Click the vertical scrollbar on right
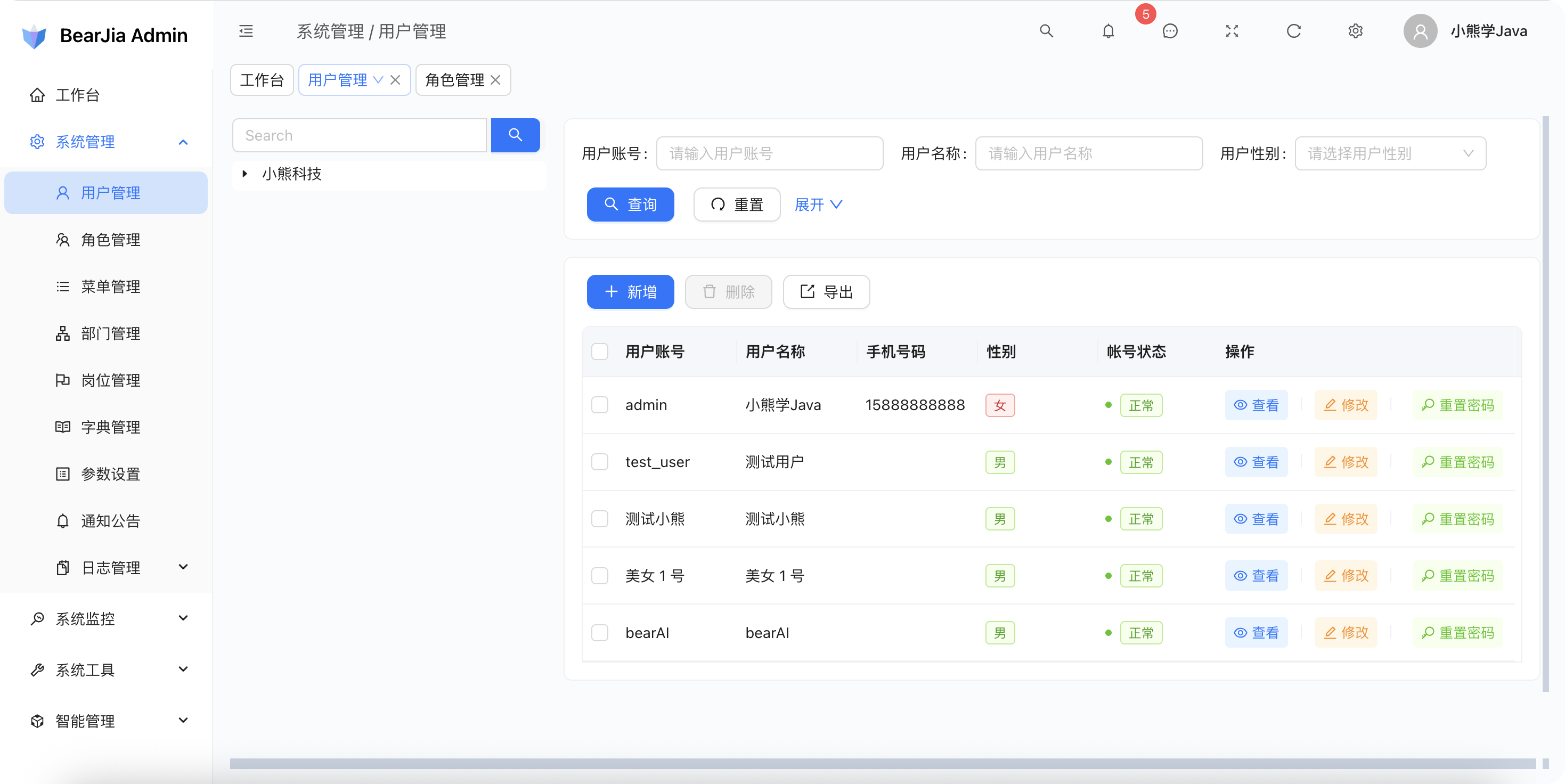This screenshot has width=1565, height=784. (1545, 404)
